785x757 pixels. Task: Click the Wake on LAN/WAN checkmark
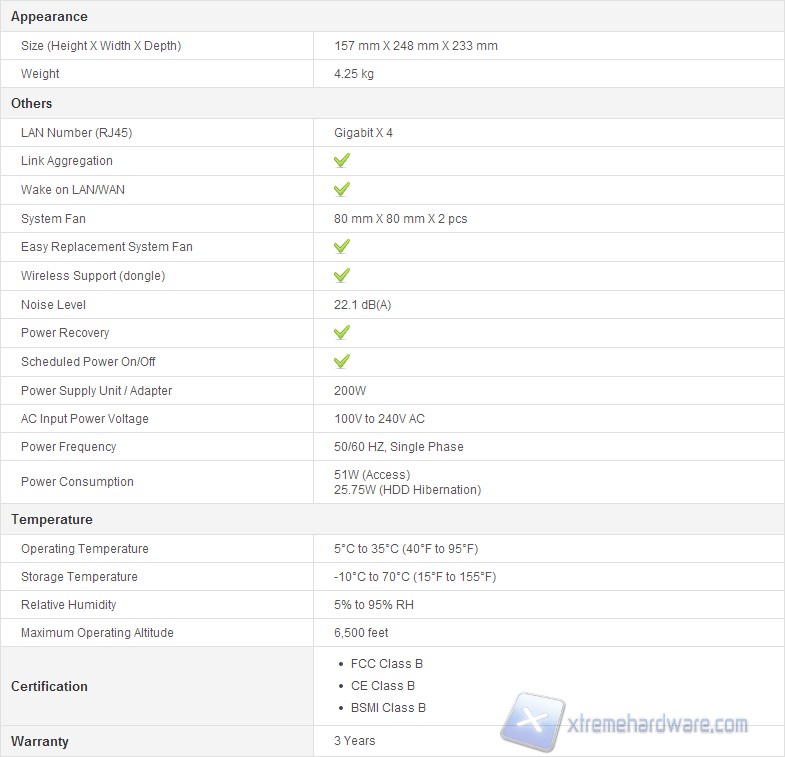tap(342, 189)
